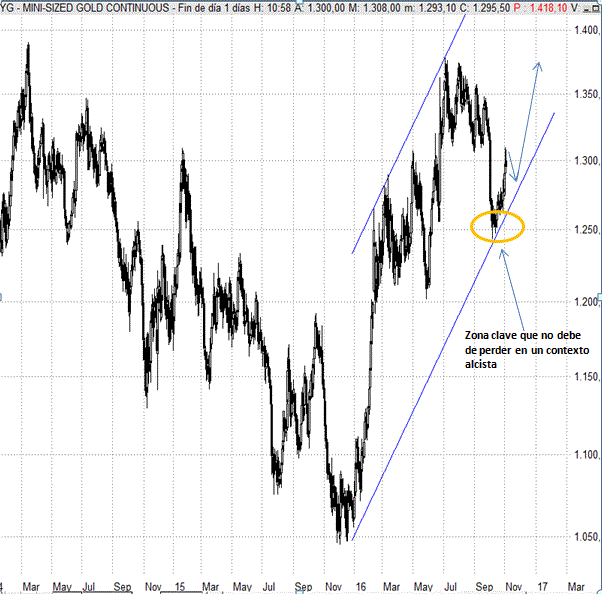Click the 1.300 price axis label
The height and width of the screenshot is (594, 602).
click(x=586, y=160)
